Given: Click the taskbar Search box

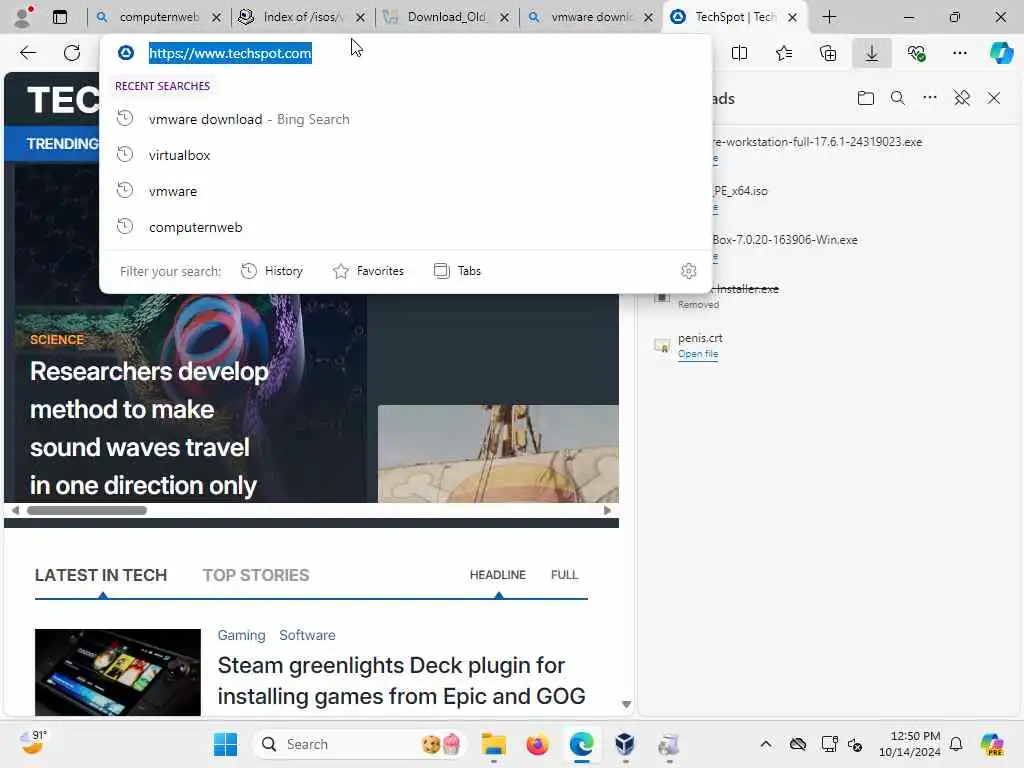Looking at the screenshot, I should [x=359, y=744].
